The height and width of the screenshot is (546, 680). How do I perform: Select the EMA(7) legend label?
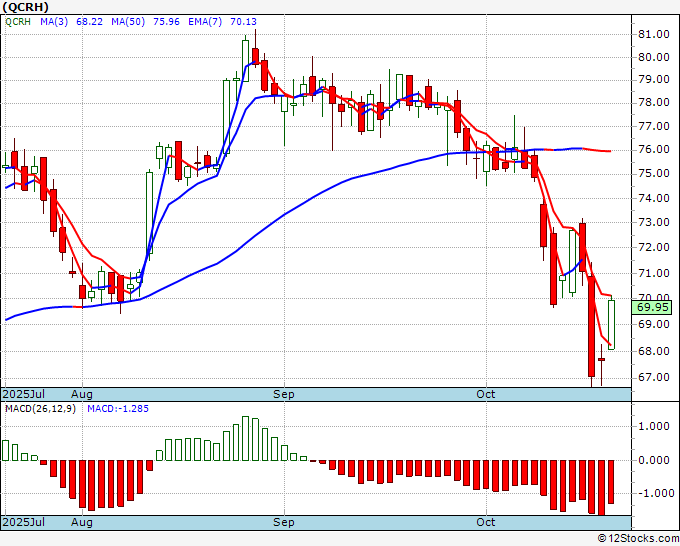[x=205, y=22]
